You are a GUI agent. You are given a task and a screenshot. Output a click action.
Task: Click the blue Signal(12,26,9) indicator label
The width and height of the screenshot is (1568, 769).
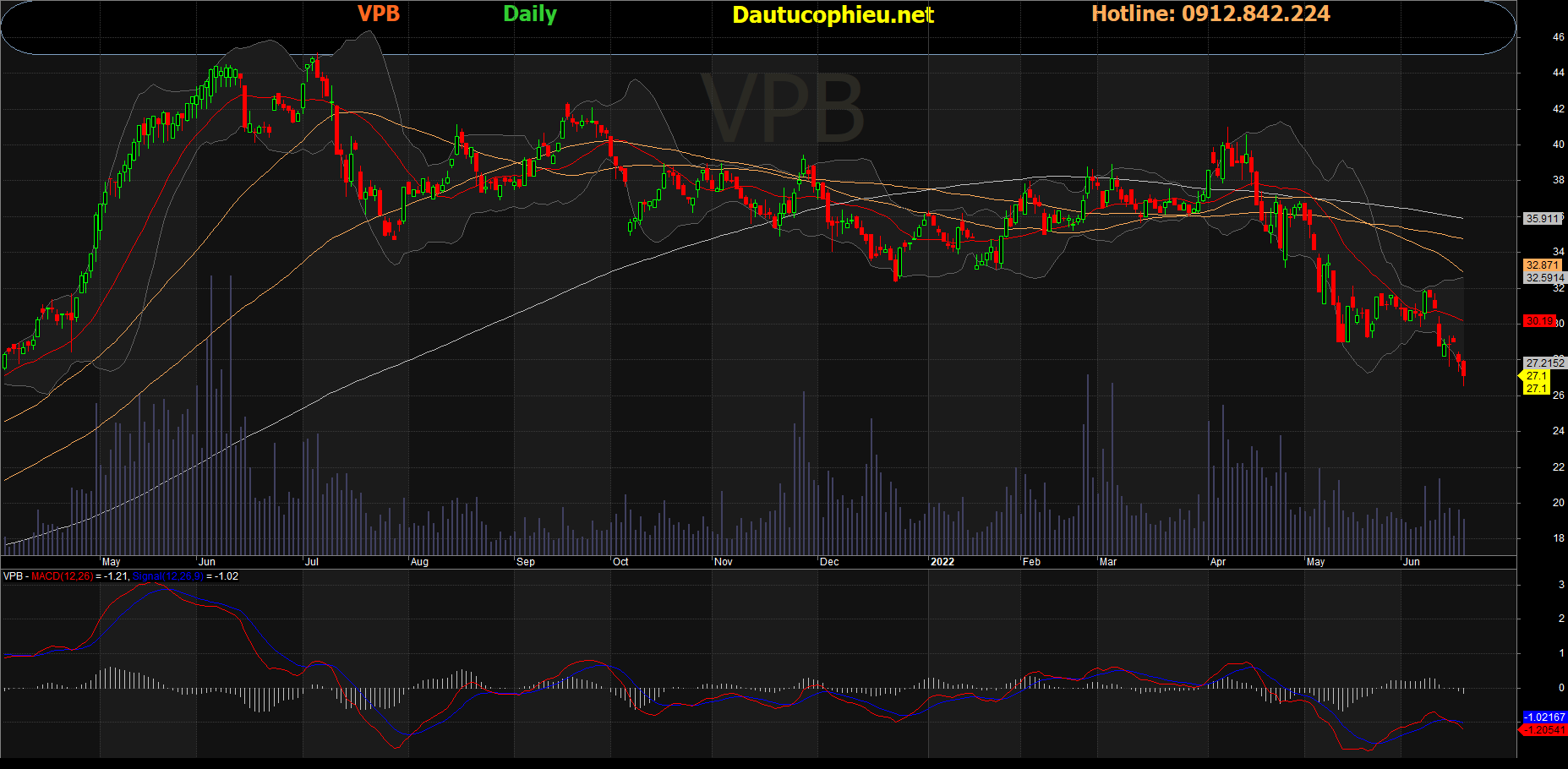tap(167, 576)
